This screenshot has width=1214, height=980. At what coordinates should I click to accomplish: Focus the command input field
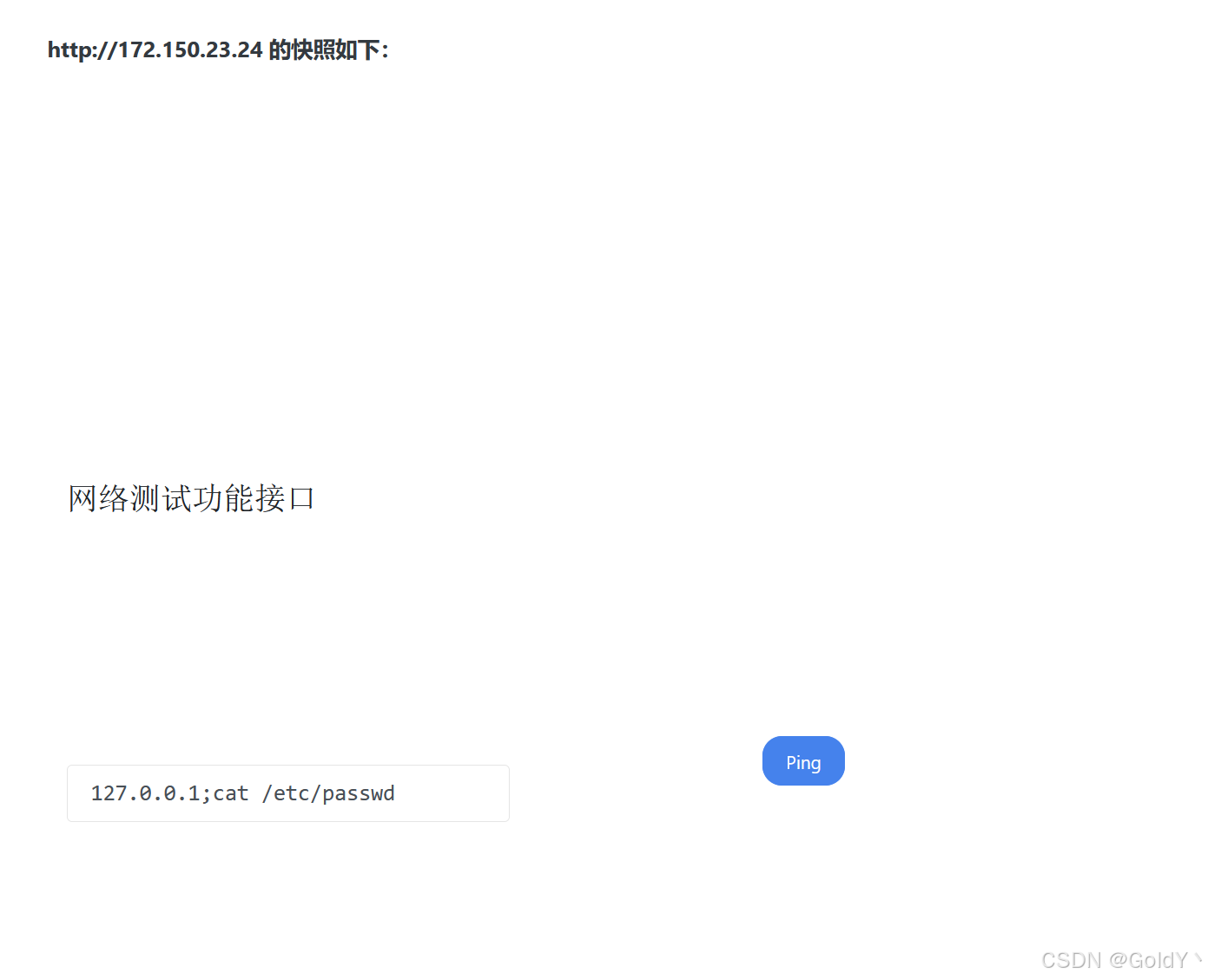pyautogui.click(x=288, y=793)
